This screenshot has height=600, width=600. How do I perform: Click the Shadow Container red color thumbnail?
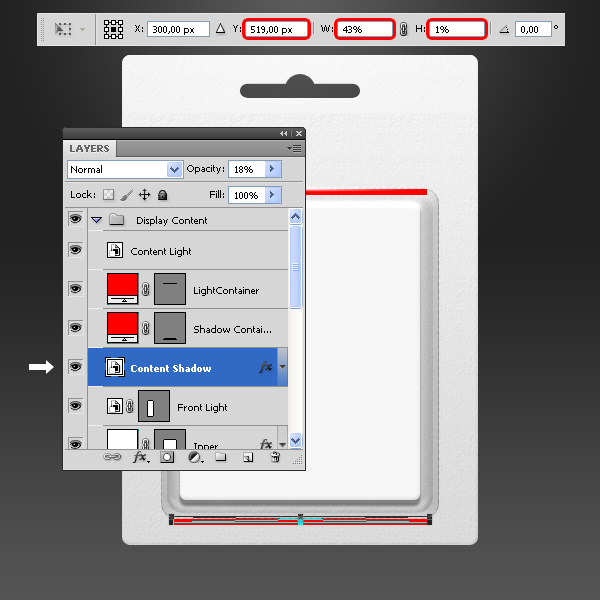pyautogui.click(x=123, y=326)
